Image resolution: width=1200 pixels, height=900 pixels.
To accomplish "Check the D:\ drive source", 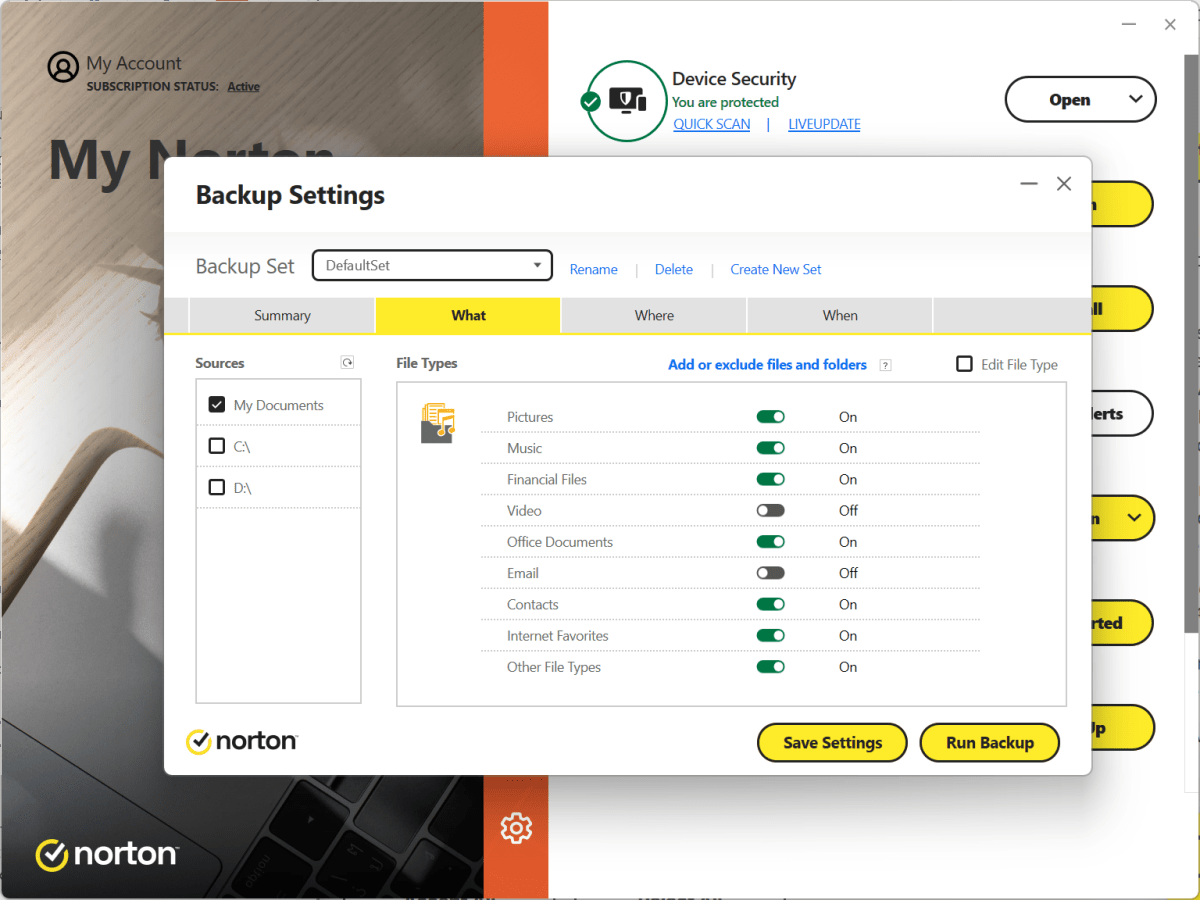I will click(216, 487).
